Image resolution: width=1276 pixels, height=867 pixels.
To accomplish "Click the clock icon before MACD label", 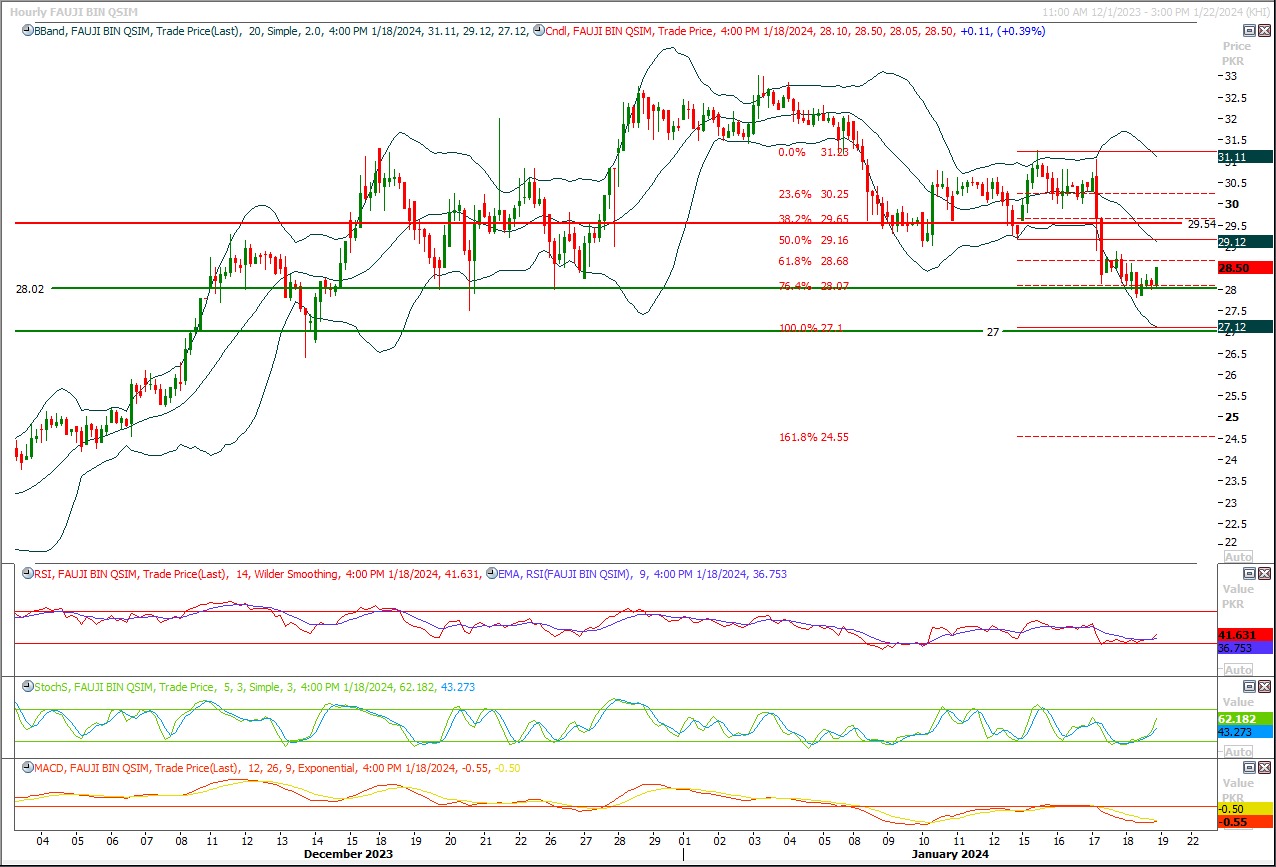I will pos(26,767).
